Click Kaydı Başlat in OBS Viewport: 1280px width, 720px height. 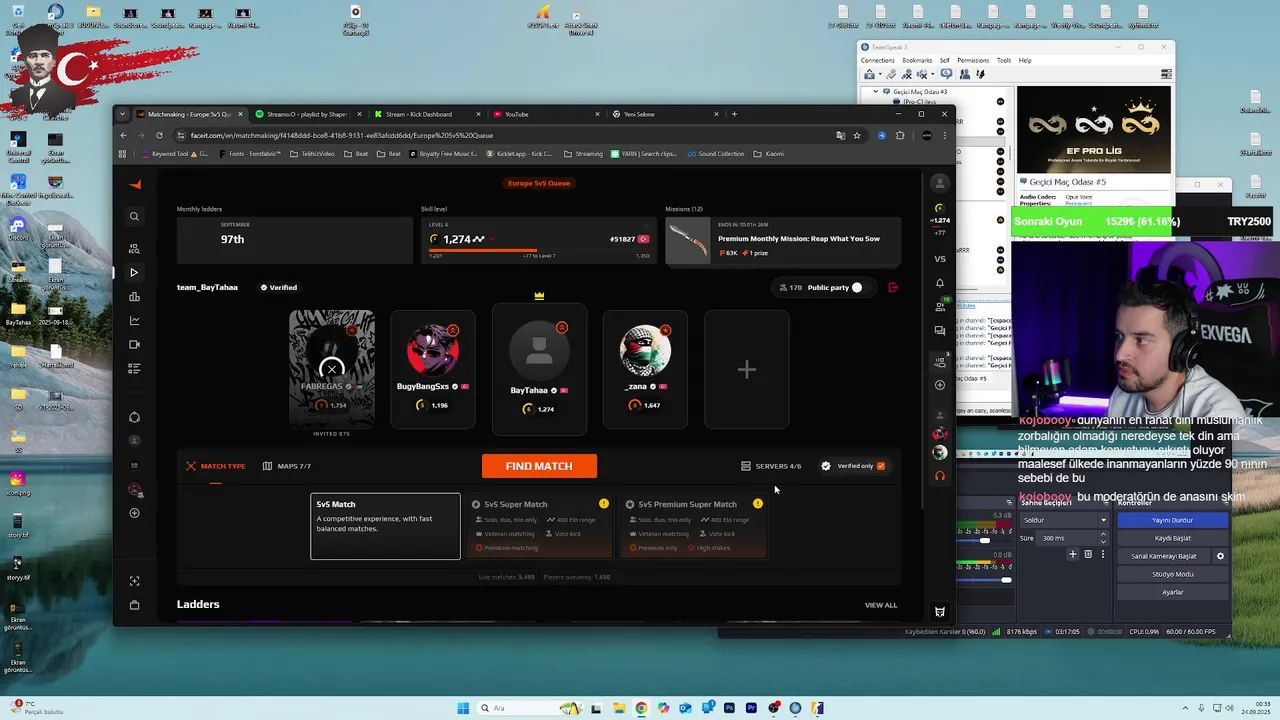click(1172, 538)
